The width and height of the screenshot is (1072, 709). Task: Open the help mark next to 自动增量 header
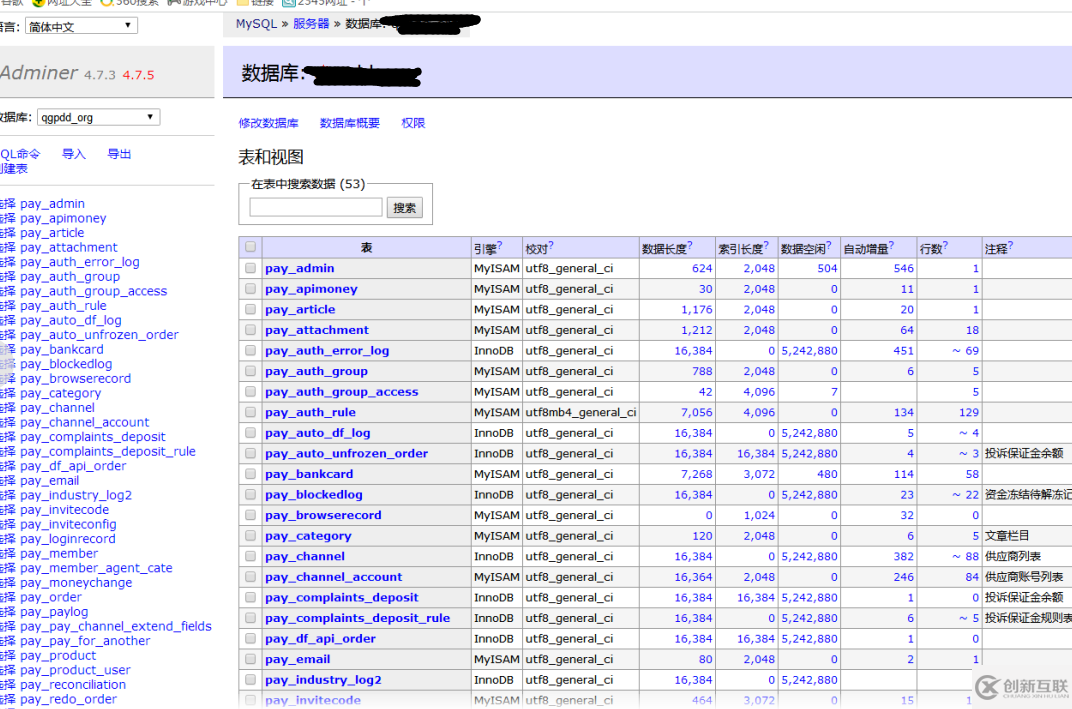click(x=891, y=245)
